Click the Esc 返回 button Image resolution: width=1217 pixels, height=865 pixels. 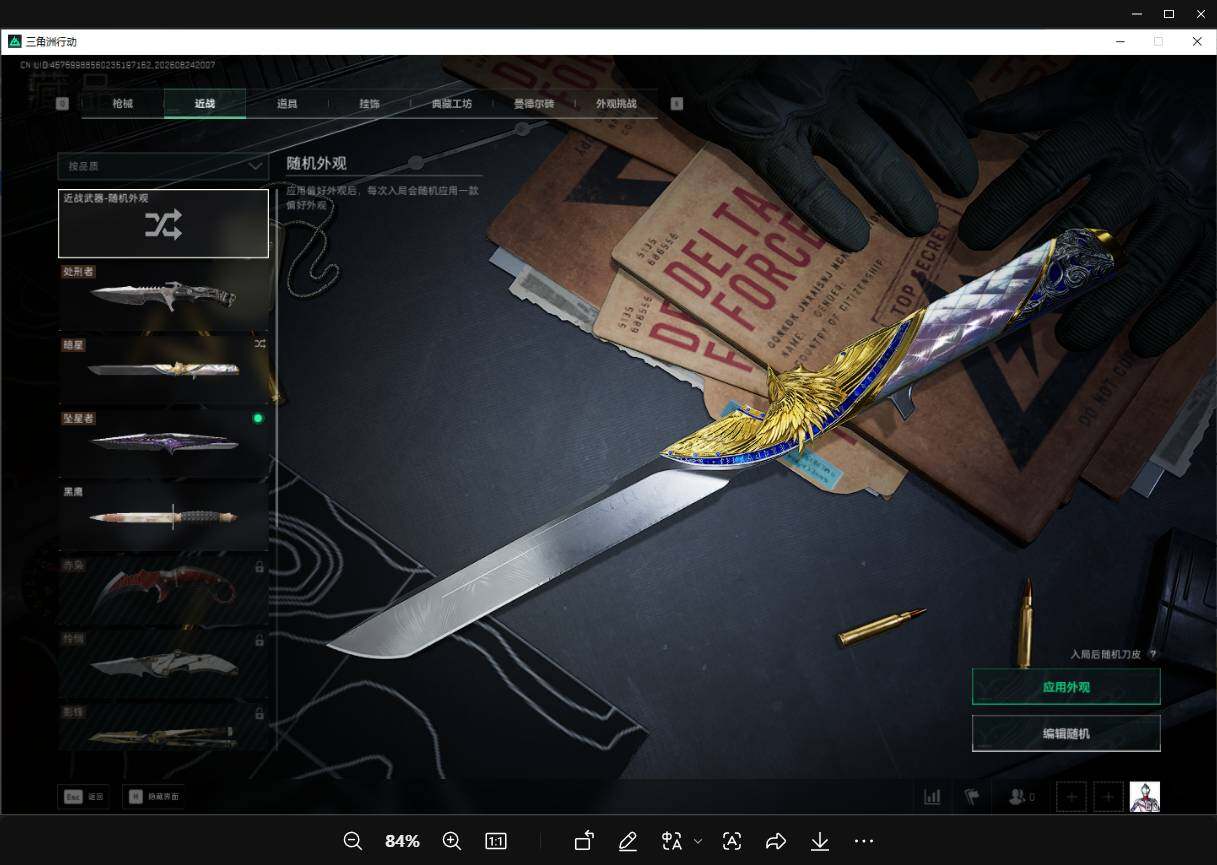click(84, 797)
